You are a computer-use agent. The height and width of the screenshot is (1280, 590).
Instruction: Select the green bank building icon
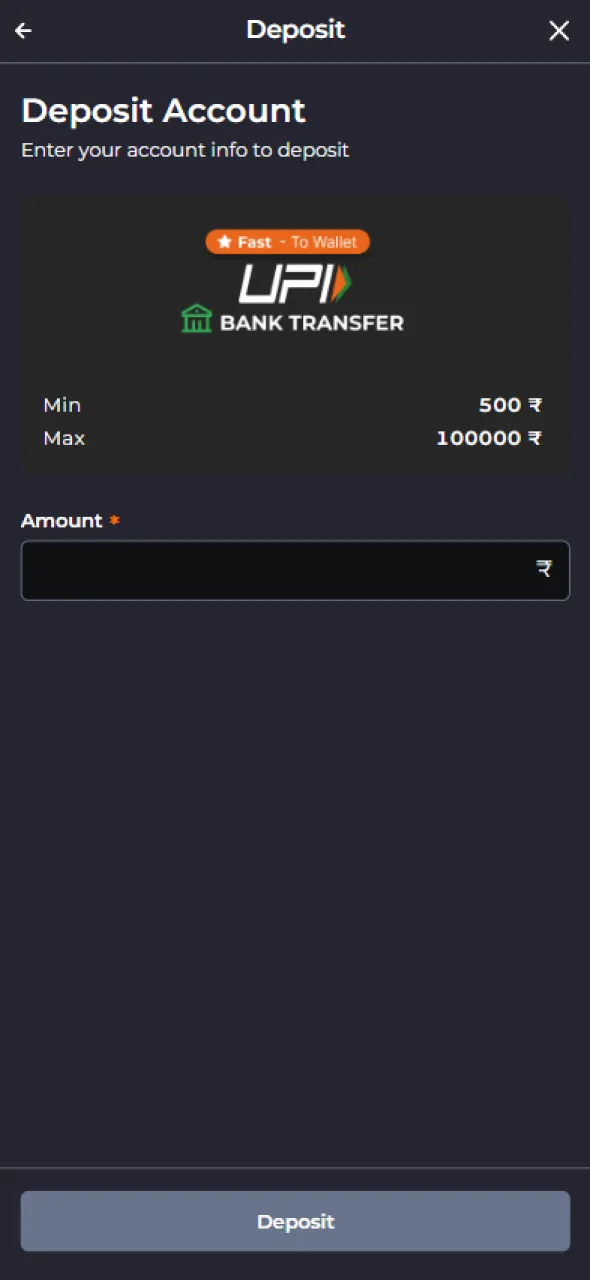point(196,319)
